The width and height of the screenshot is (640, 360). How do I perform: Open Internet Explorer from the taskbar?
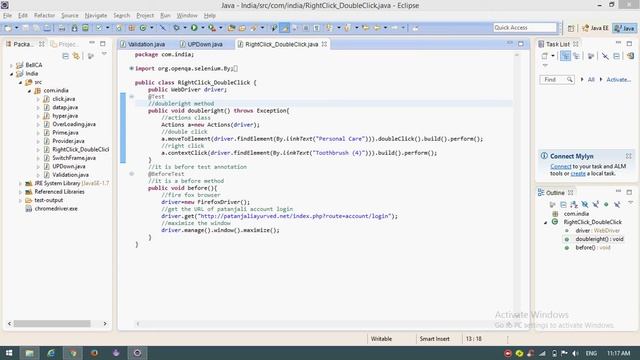coord(51,353)
